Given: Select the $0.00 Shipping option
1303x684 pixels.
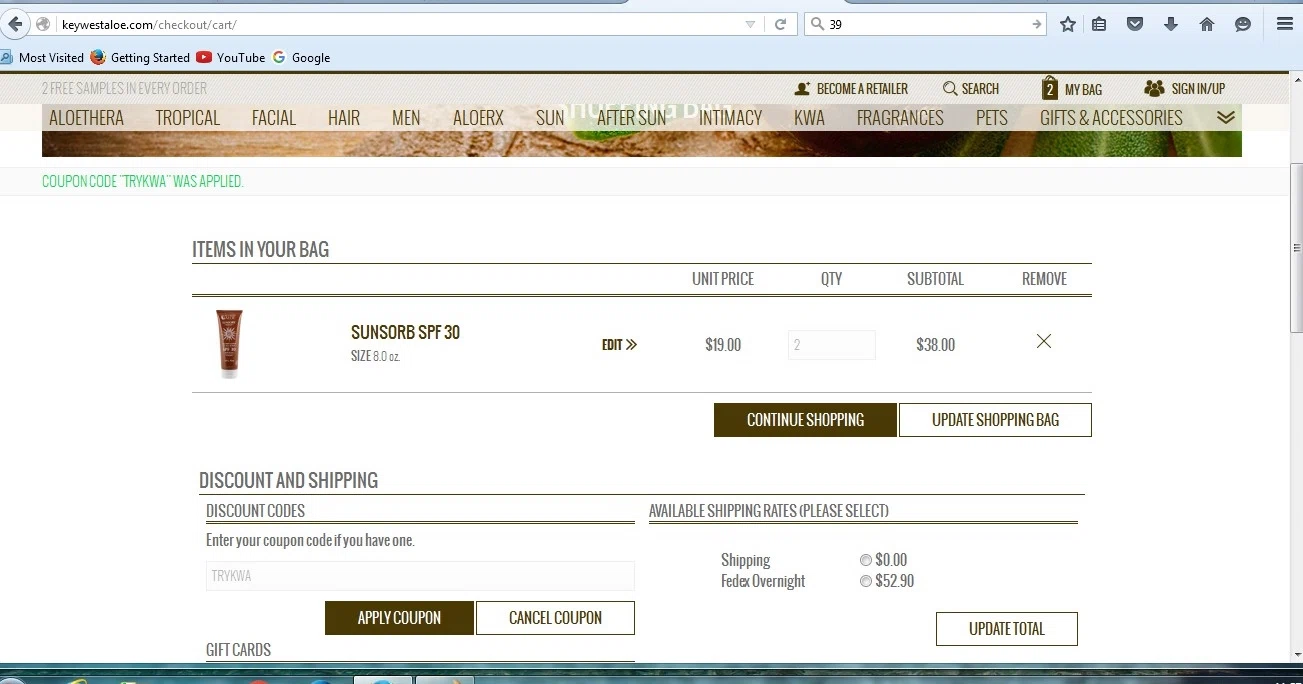Looking at the screenshot, I should (x=866, y=560).
